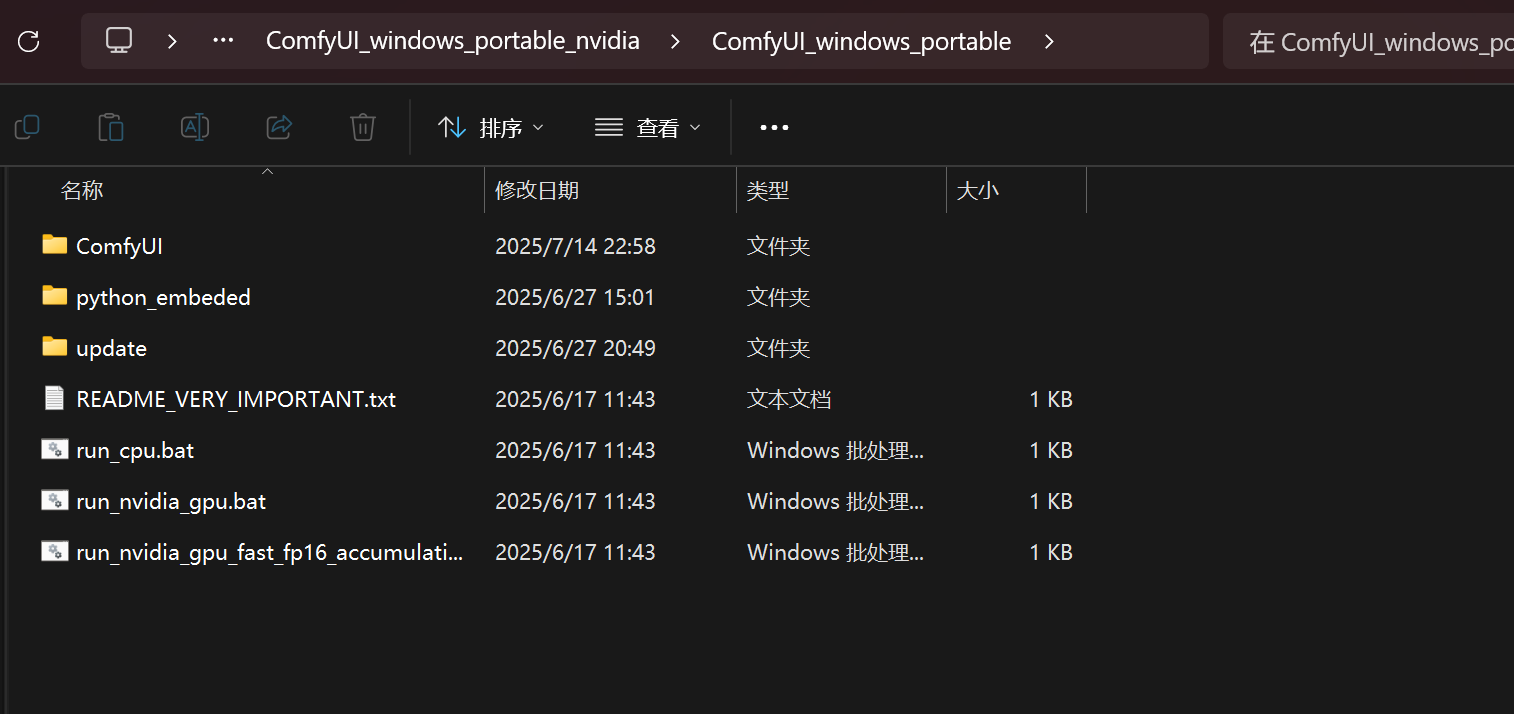Sort by 名称 column header

coord(82,190)
